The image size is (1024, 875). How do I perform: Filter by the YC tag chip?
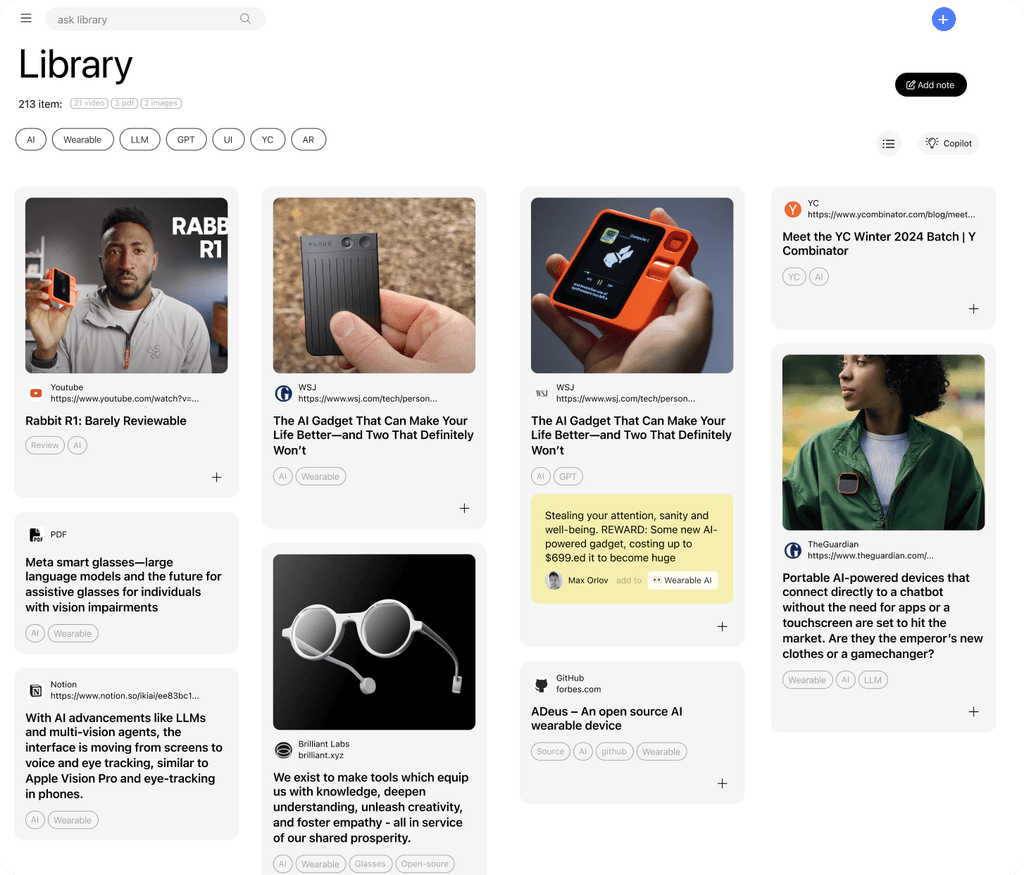[x=268, y=140]
